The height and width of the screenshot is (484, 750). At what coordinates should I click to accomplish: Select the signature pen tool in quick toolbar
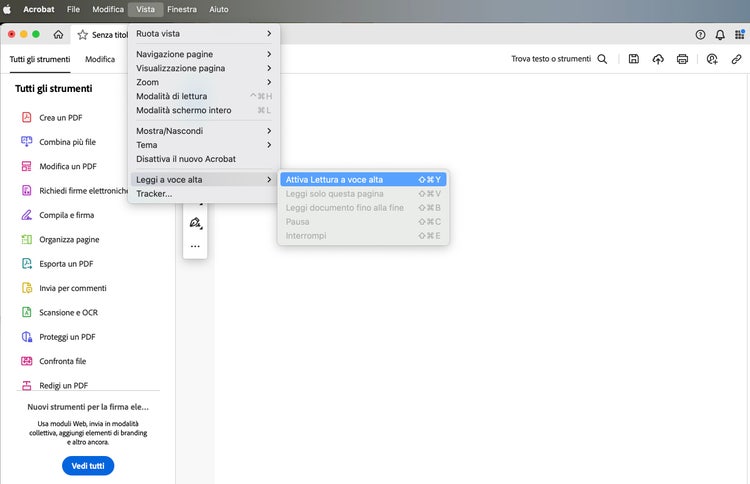[195, 223]
